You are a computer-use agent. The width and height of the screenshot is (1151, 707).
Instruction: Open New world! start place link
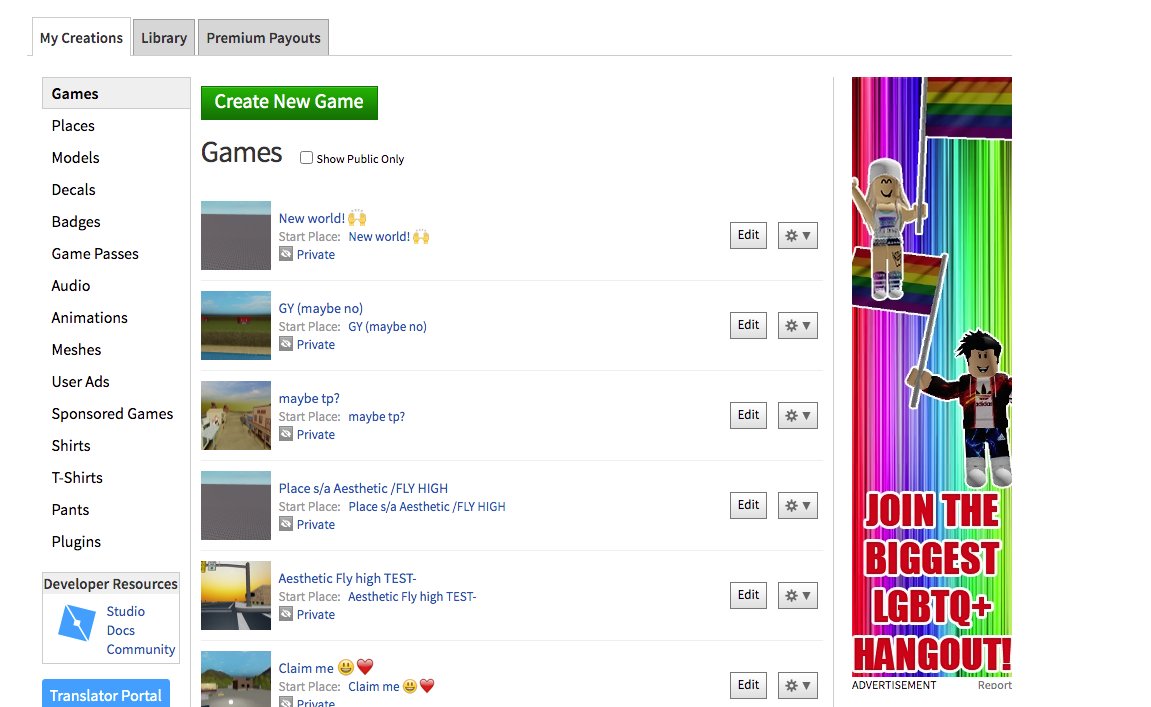click(388, 236)
